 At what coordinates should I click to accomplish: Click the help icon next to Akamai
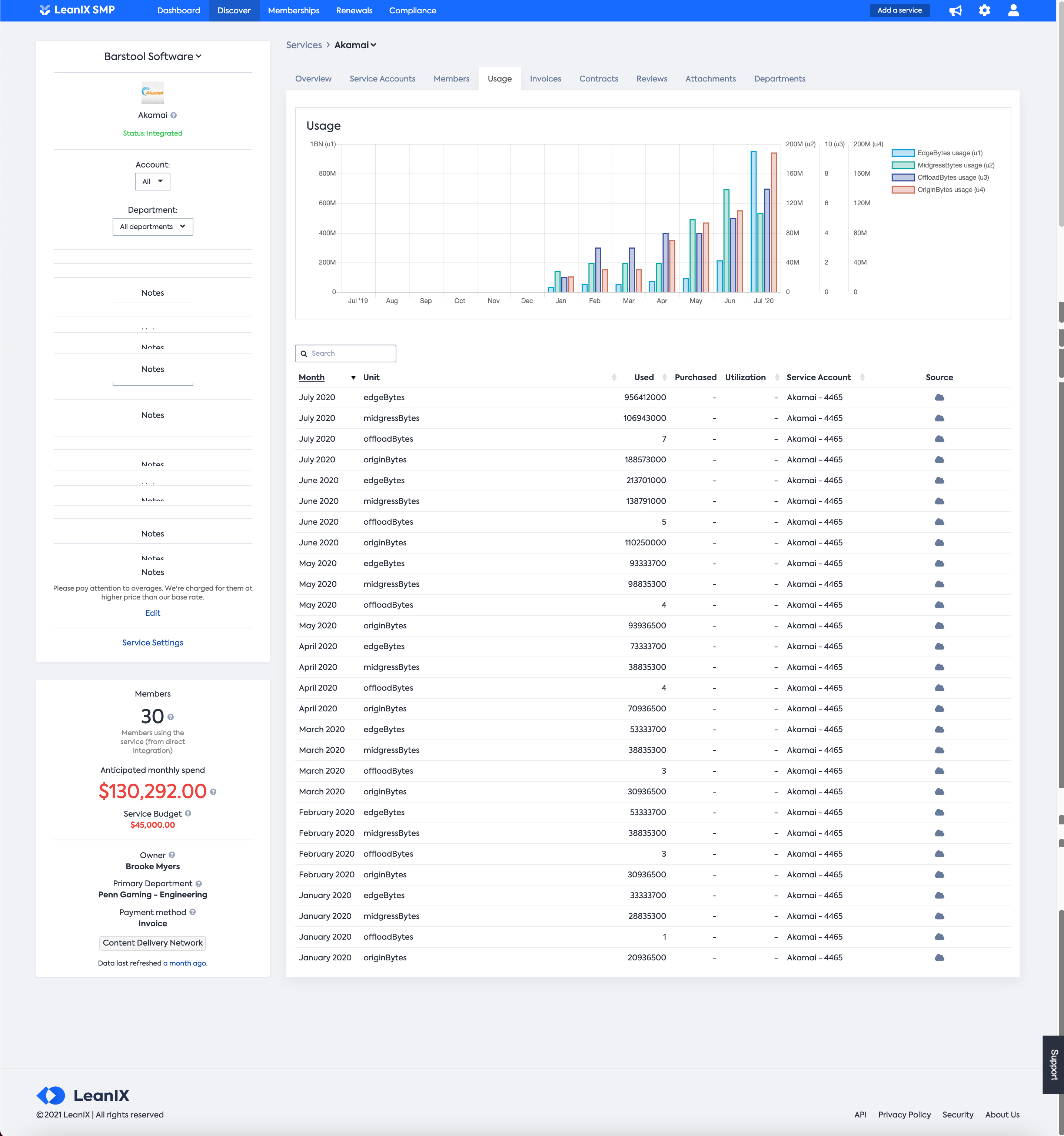174,116
